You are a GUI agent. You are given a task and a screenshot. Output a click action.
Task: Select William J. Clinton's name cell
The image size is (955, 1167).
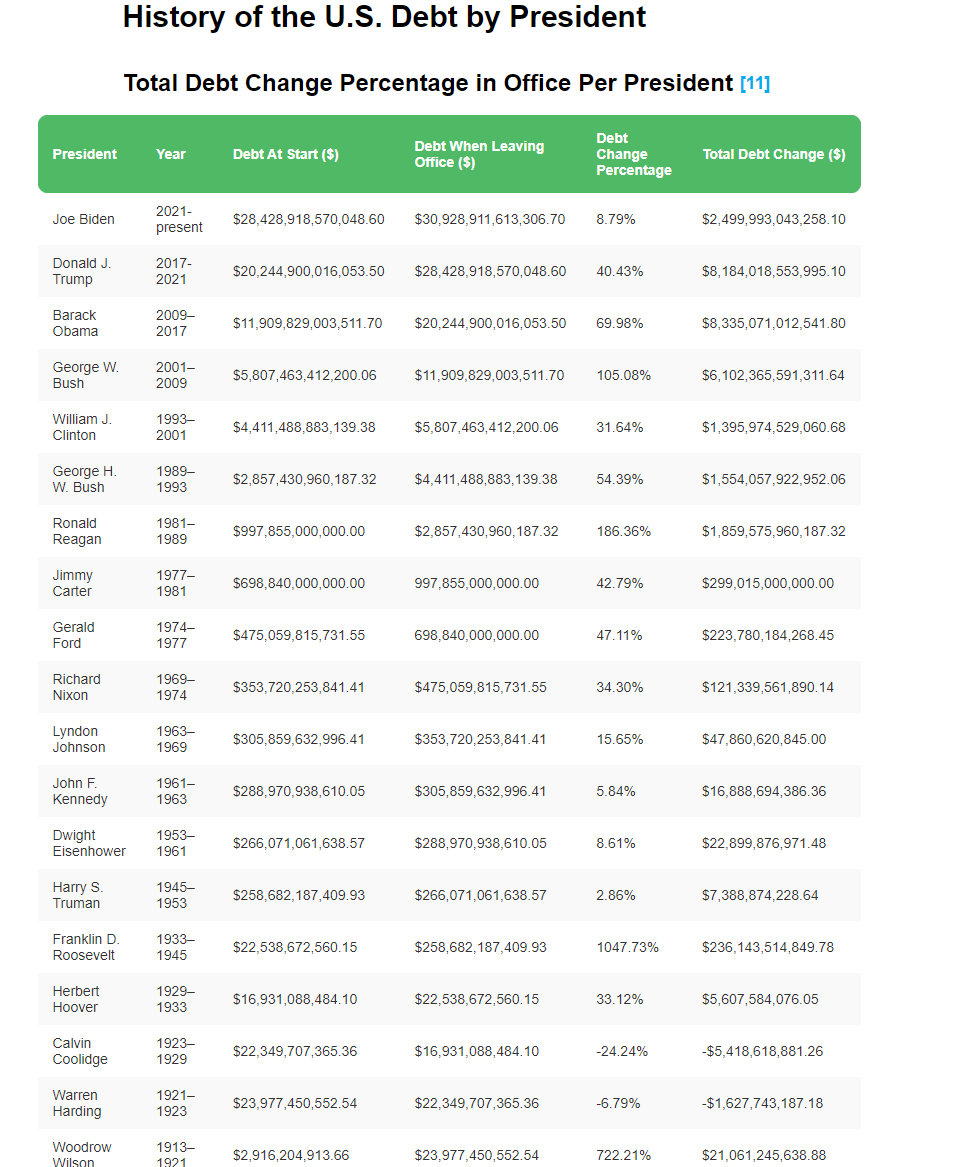point(82,427)
